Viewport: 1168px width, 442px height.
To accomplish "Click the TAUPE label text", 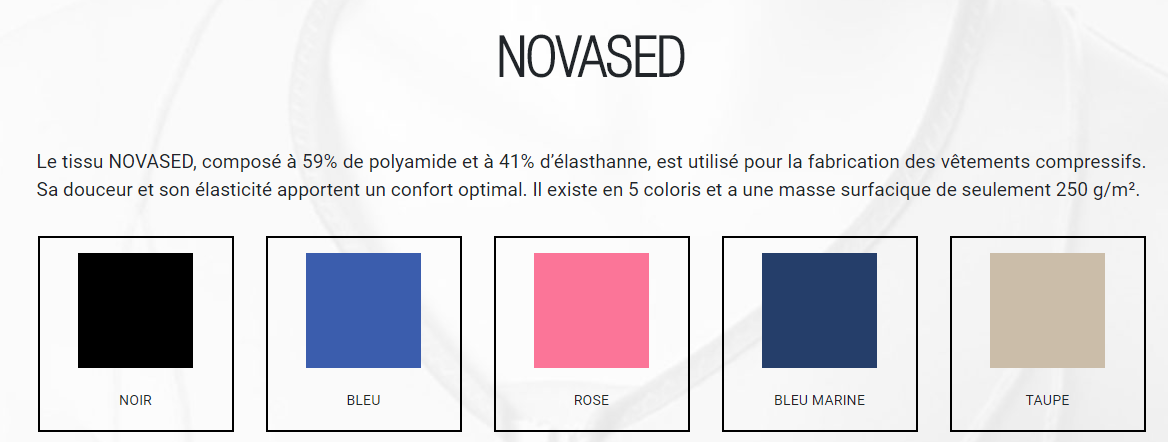I will tap(1047, 400).
